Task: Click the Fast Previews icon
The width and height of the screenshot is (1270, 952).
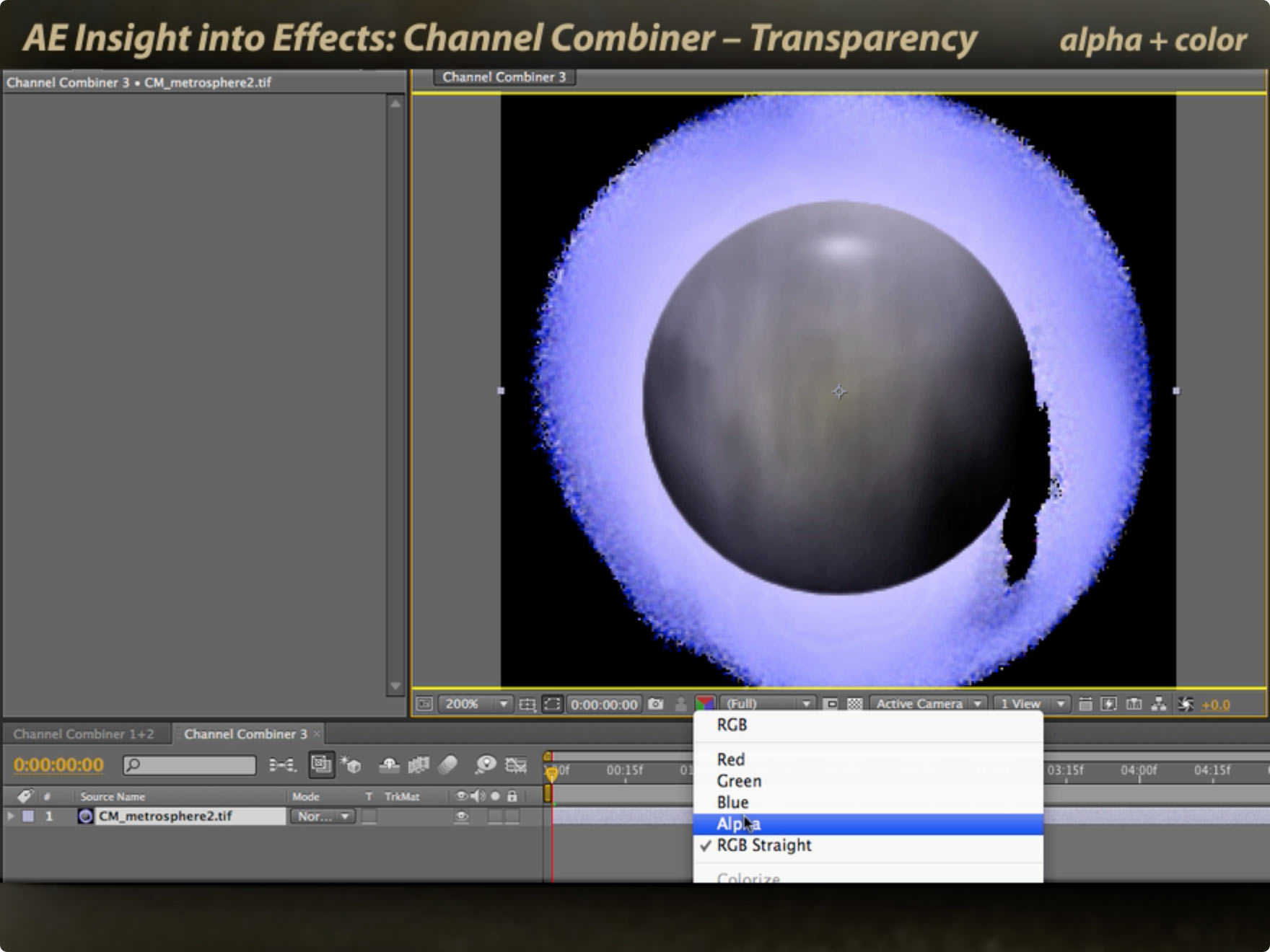Action: coord(1109,704)
